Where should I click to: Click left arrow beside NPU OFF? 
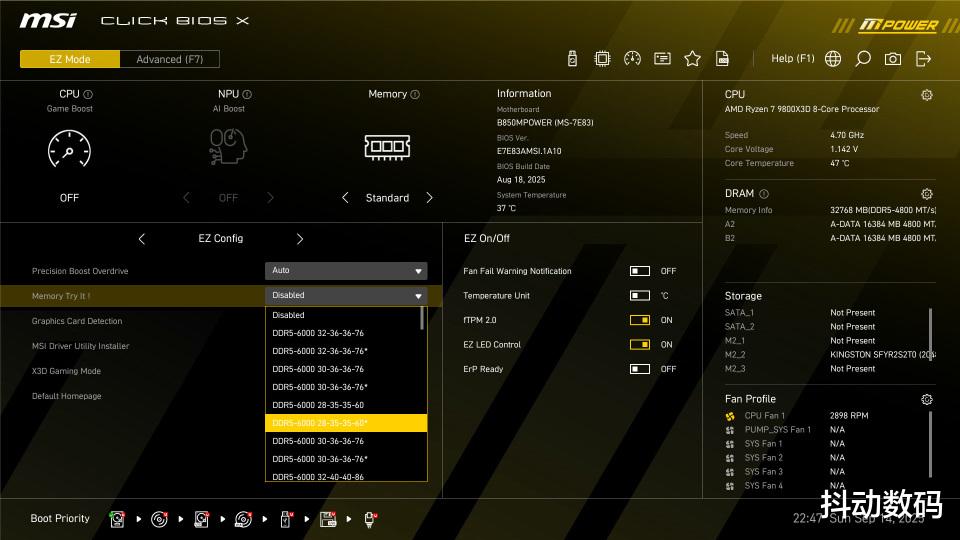pos(186,198)
